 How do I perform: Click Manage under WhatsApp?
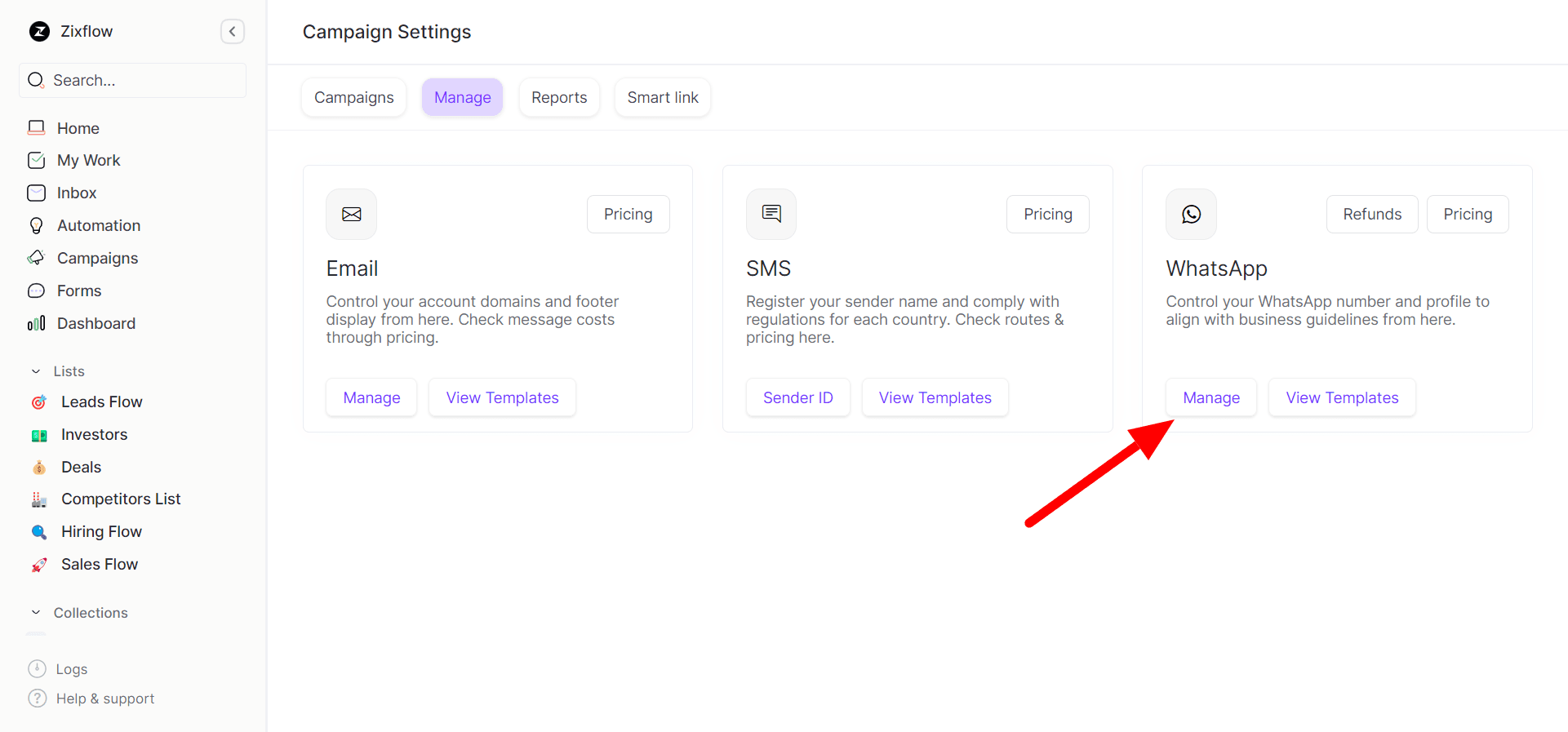click(1210, 398)
